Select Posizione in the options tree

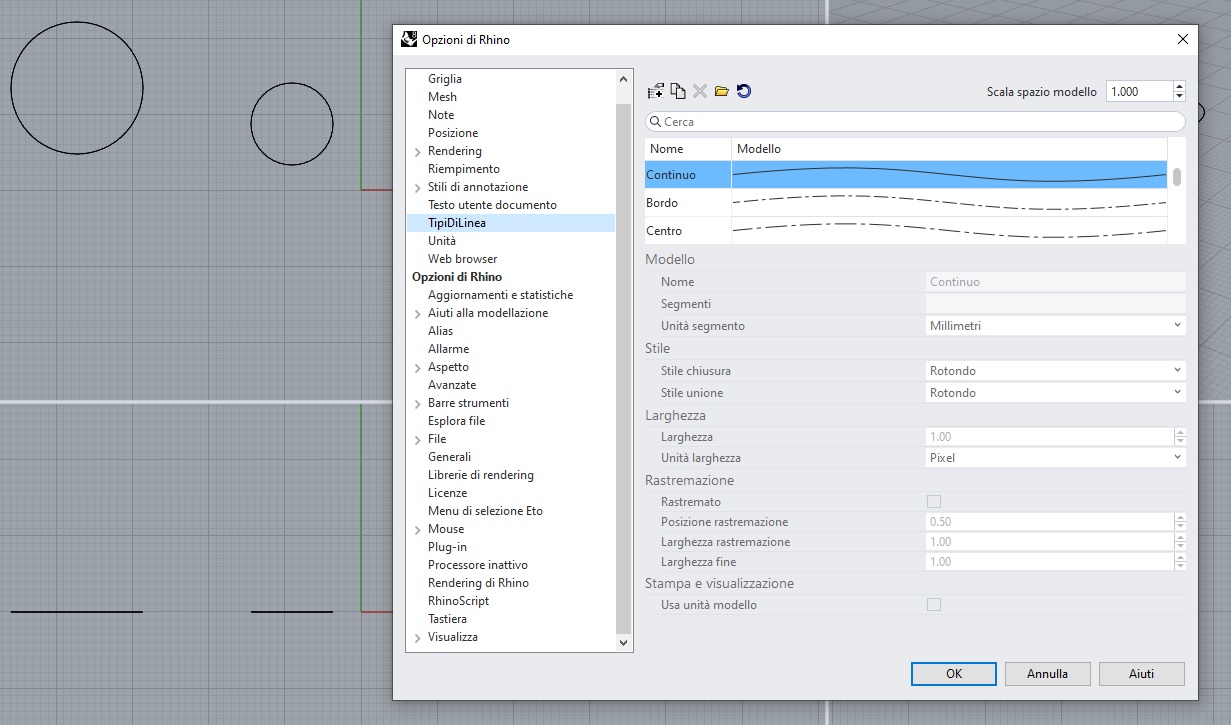point(453,133)
